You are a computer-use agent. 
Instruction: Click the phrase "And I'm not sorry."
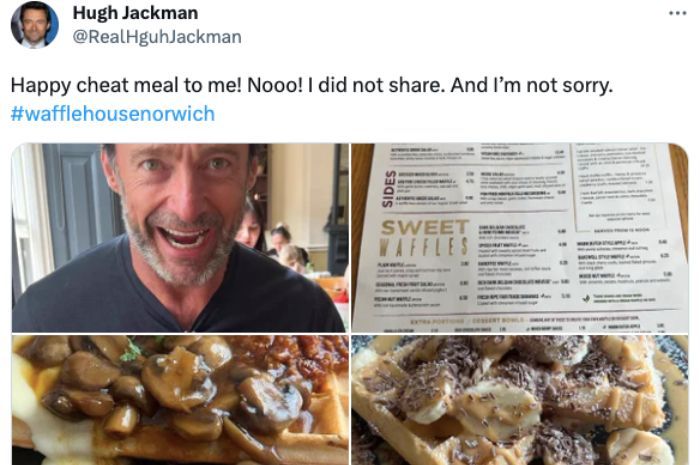pos(532,85)
